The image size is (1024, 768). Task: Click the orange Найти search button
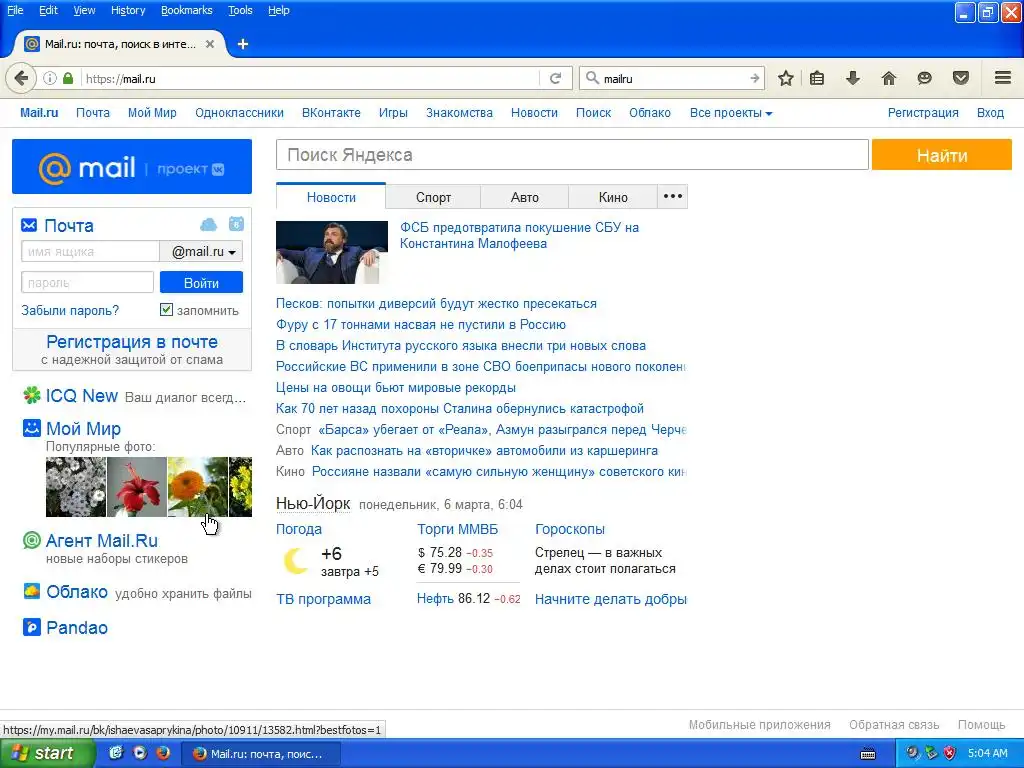942,155
